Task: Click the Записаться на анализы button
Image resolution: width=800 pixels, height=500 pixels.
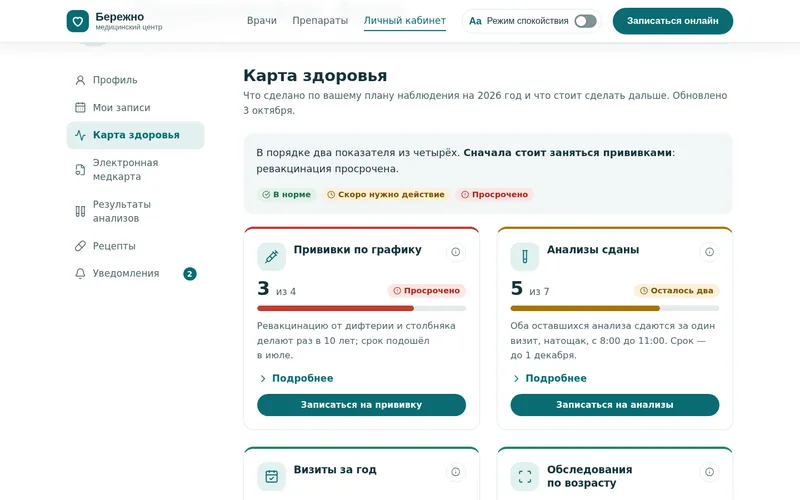Action: [x=615, y=405]
